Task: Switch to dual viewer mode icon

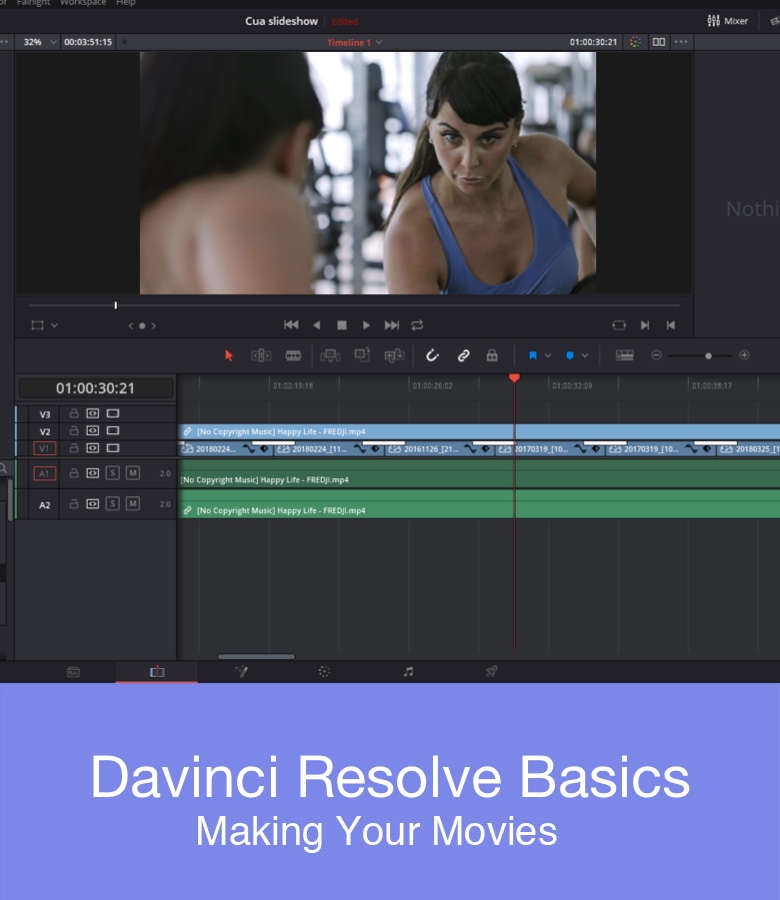Action: [659, 42]
